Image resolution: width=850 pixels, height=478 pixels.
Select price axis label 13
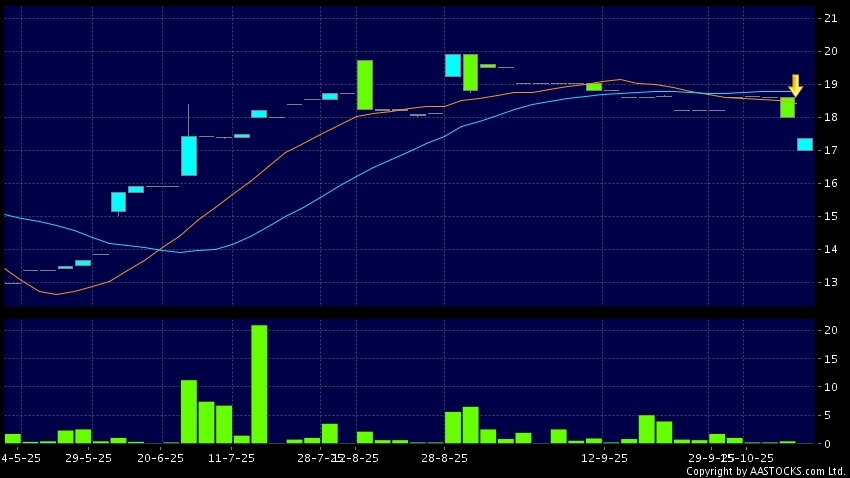coord(830,282)
